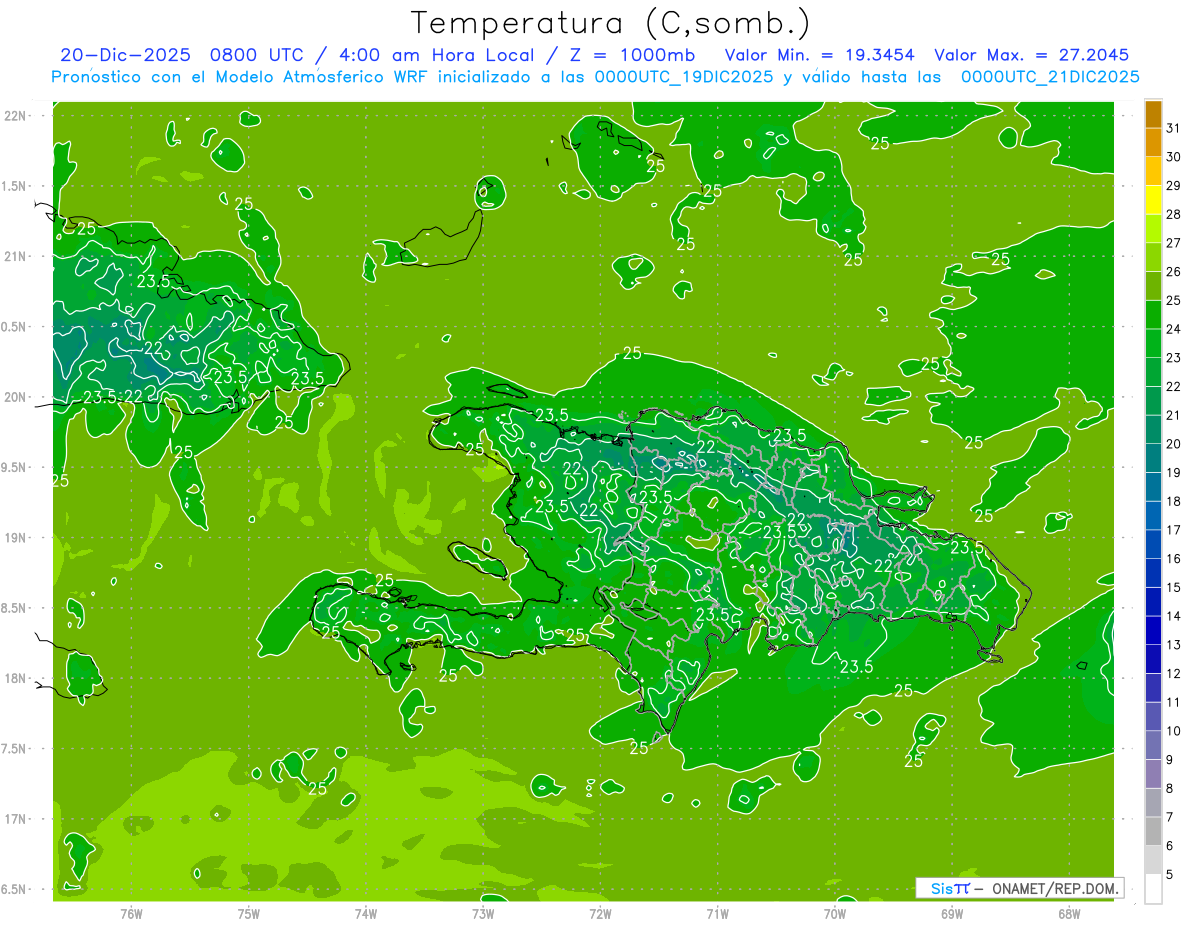
Task: Click the "22N" latitude label
Action: click(x=15, y=116)
